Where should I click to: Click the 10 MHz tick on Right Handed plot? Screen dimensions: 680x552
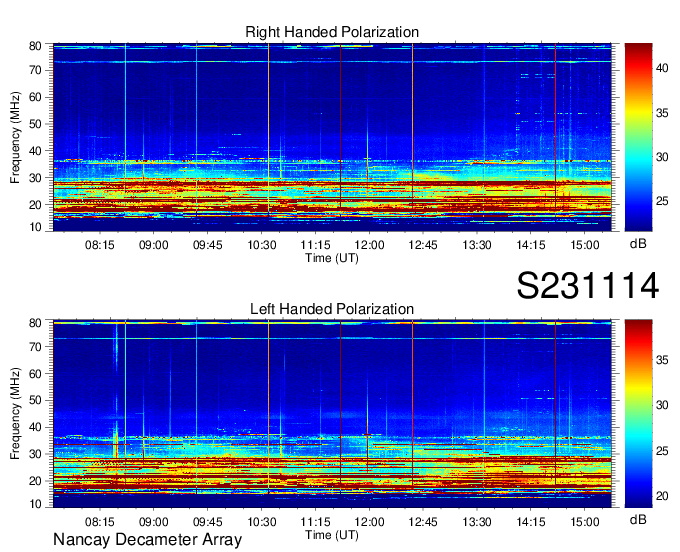[x=35, y=227]
